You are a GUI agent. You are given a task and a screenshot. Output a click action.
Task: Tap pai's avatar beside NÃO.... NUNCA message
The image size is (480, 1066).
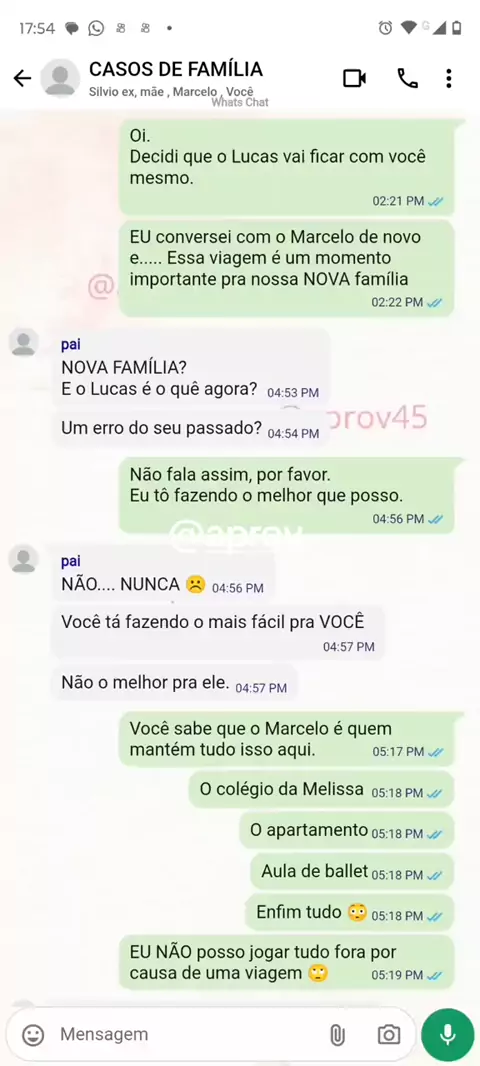tap(24, 559)
